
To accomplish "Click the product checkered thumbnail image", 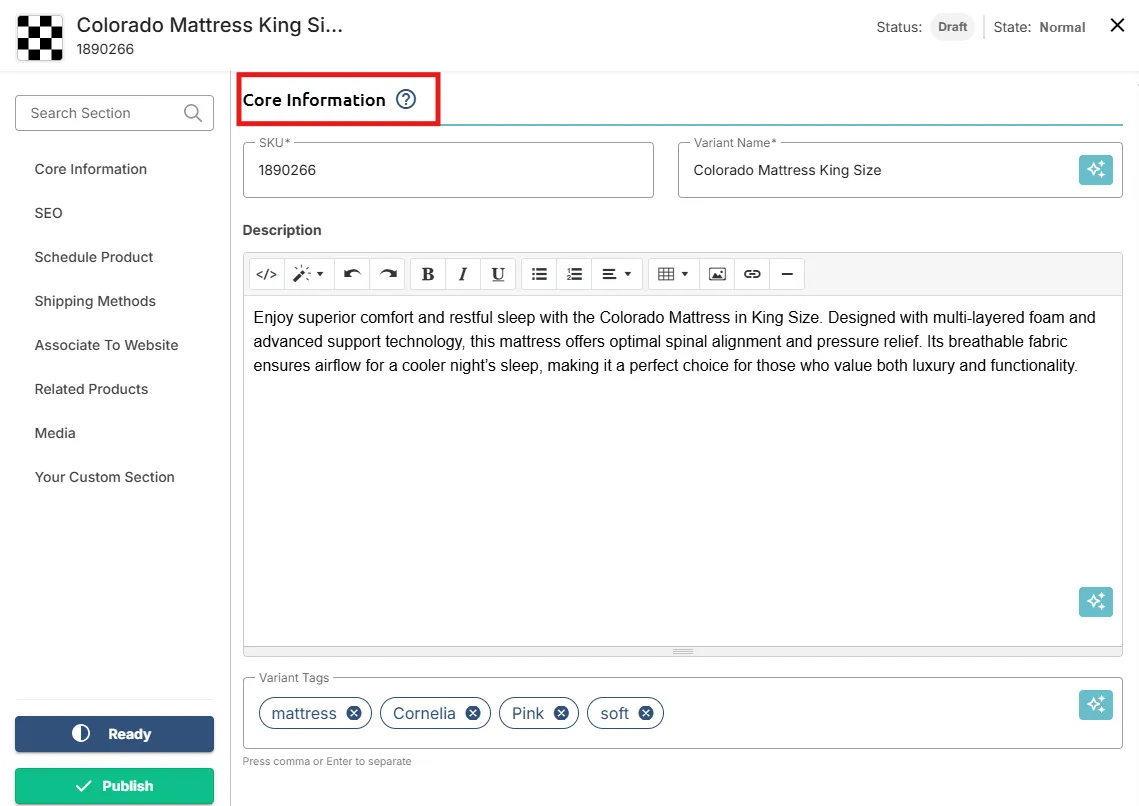I will point(40,37).
